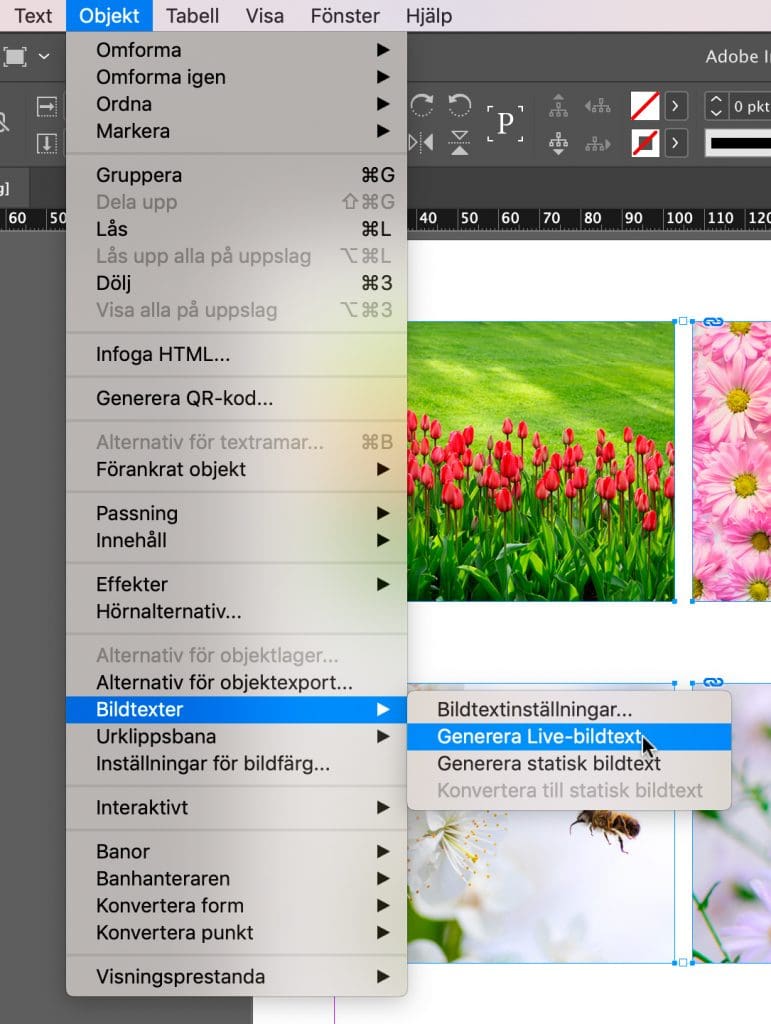Viewport: 771px width, 1024px height.
Task: Expand the Omforma submenu
Action: pyautogui.click(x=236, y=50)
